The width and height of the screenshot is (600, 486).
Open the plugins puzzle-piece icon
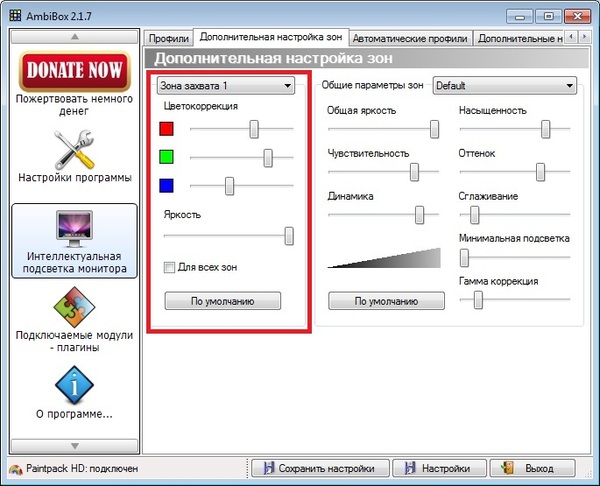74,307
